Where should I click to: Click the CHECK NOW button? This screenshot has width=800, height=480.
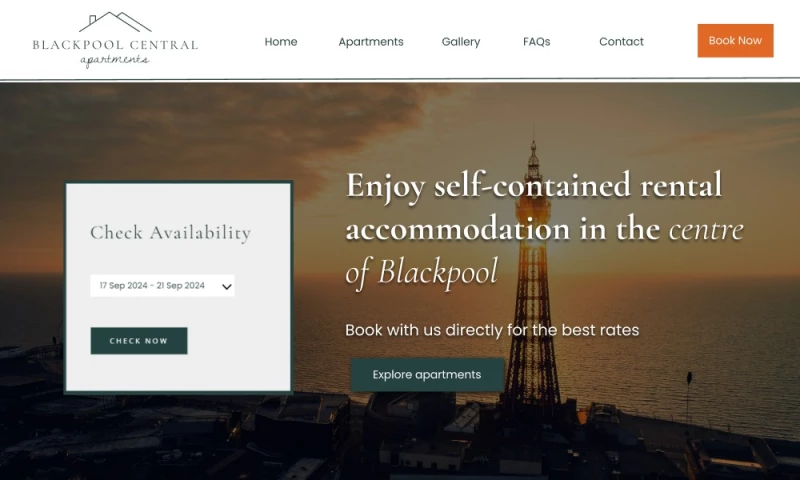coord(139,341)
